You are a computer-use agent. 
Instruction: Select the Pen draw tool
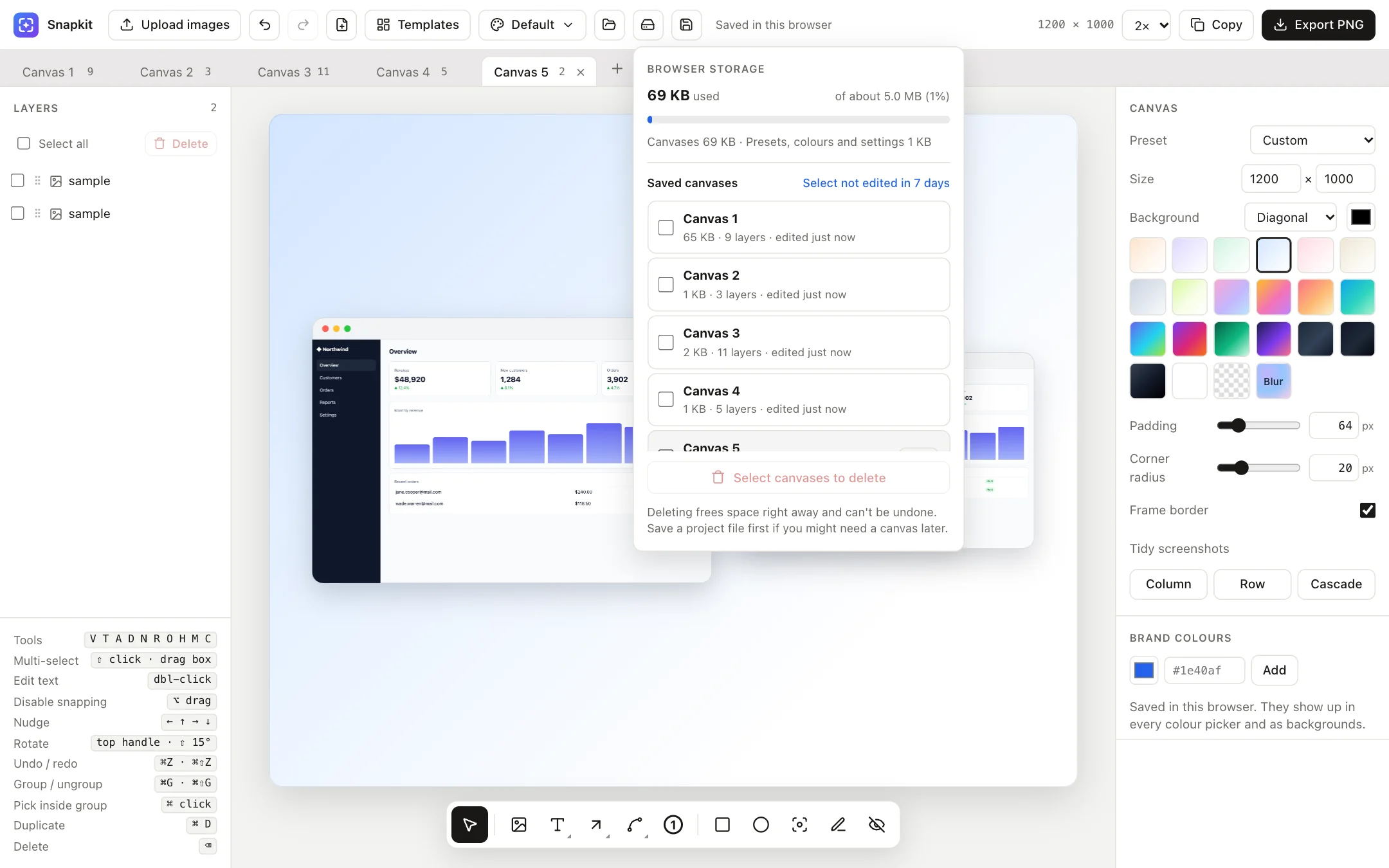pyautogui.click(x=838, y=824)
